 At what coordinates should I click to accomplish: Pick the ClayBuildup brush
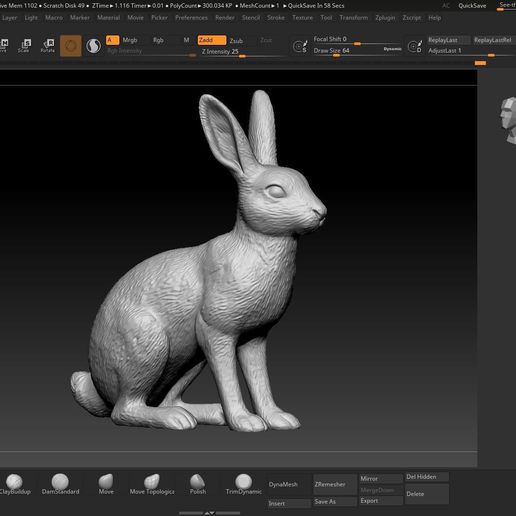[14, 484]
